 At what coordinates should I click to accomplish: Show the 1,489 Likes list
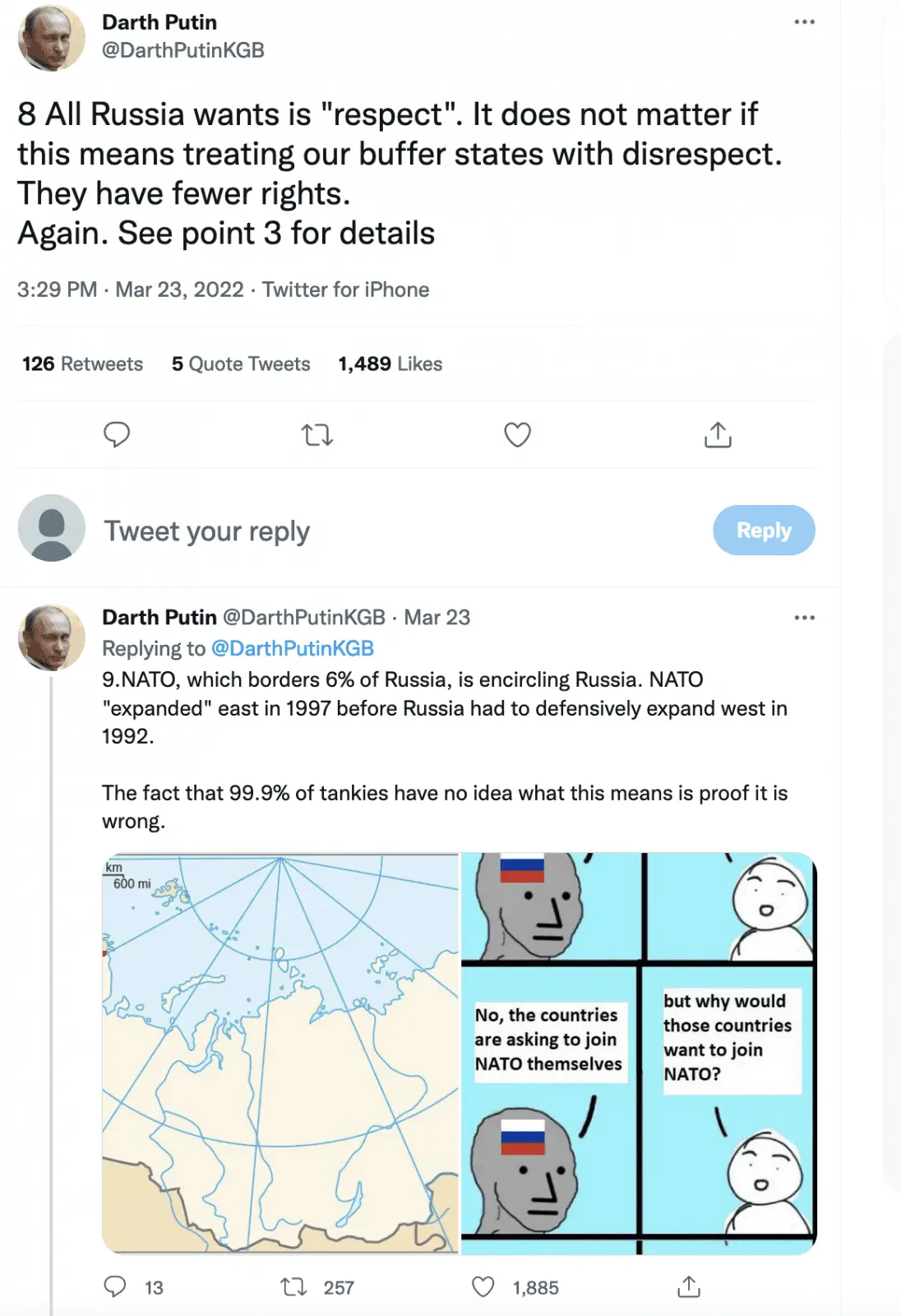pos(390,364)
